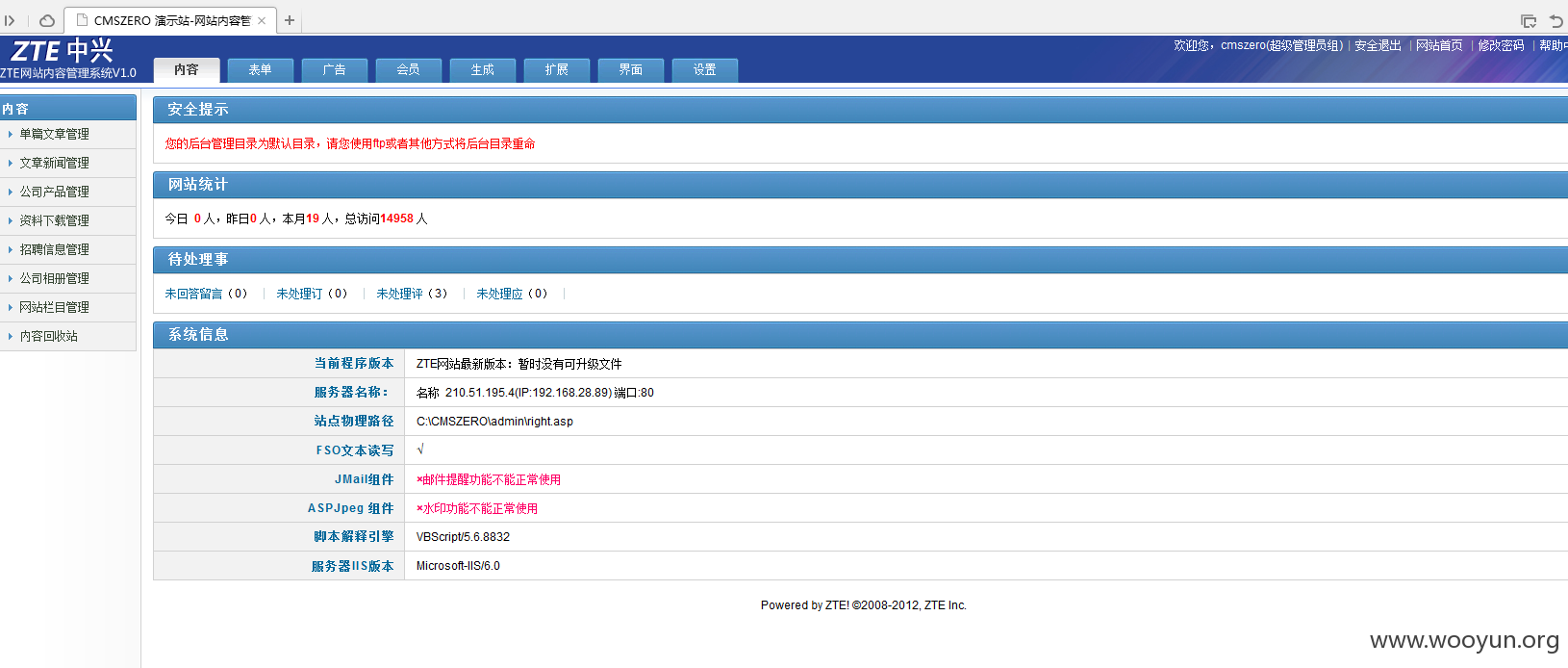Click the window list icon at top right
The width and height of the screenshot is (1568, 668).
1528,21
